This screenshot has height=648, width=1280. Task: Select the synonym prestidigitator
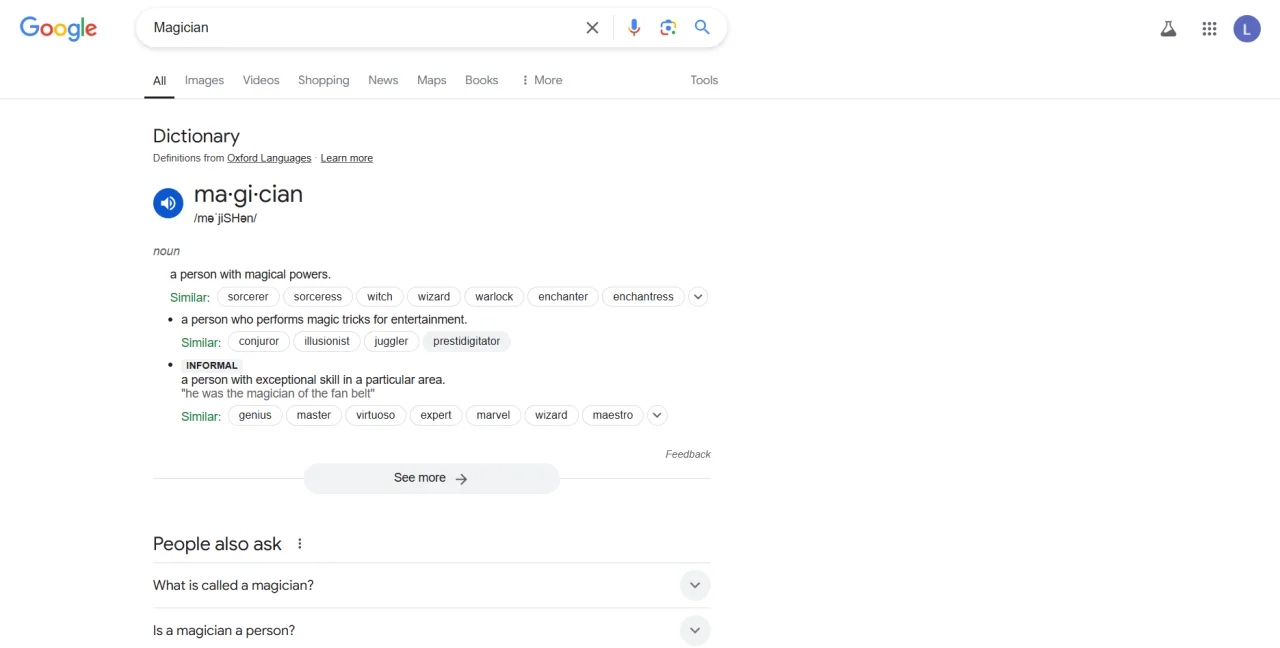pyautogui.click(x=466, y=341)
